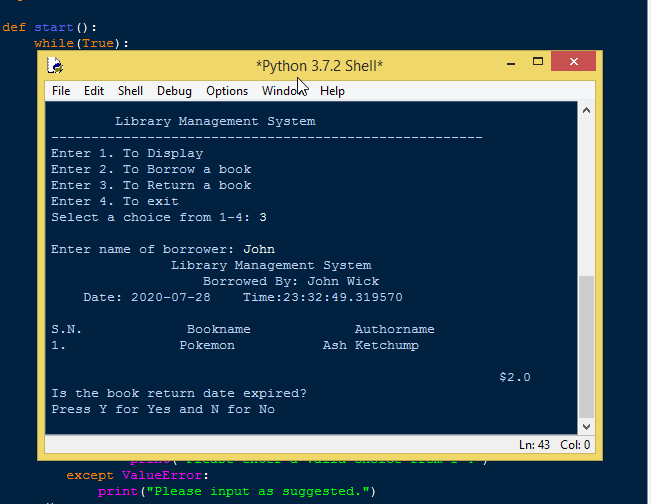Click the scrollbar up arrow in shell

(x=586, y=111)
